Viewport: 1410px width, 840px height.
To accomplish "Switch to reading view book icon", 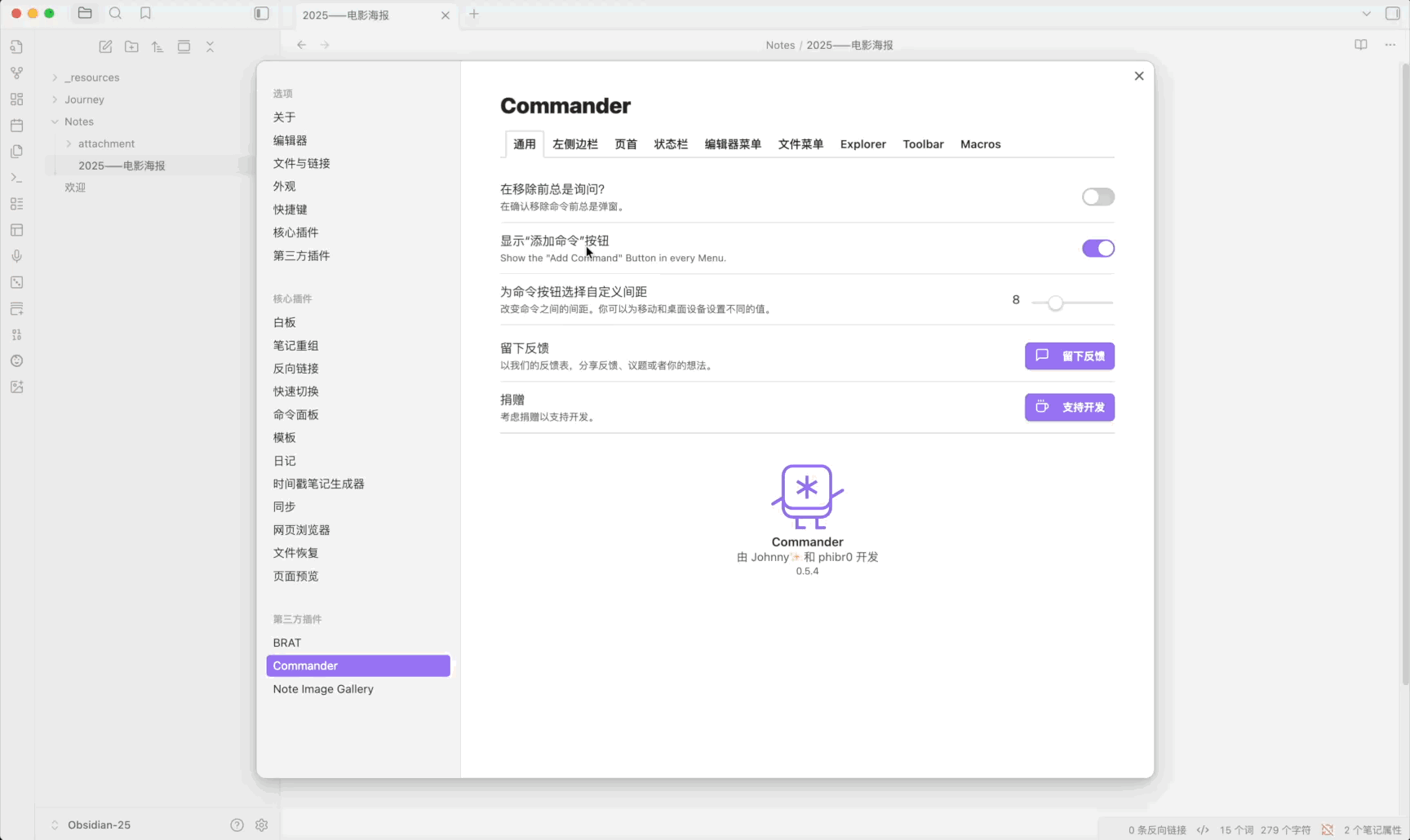I will coord(1360,45).
